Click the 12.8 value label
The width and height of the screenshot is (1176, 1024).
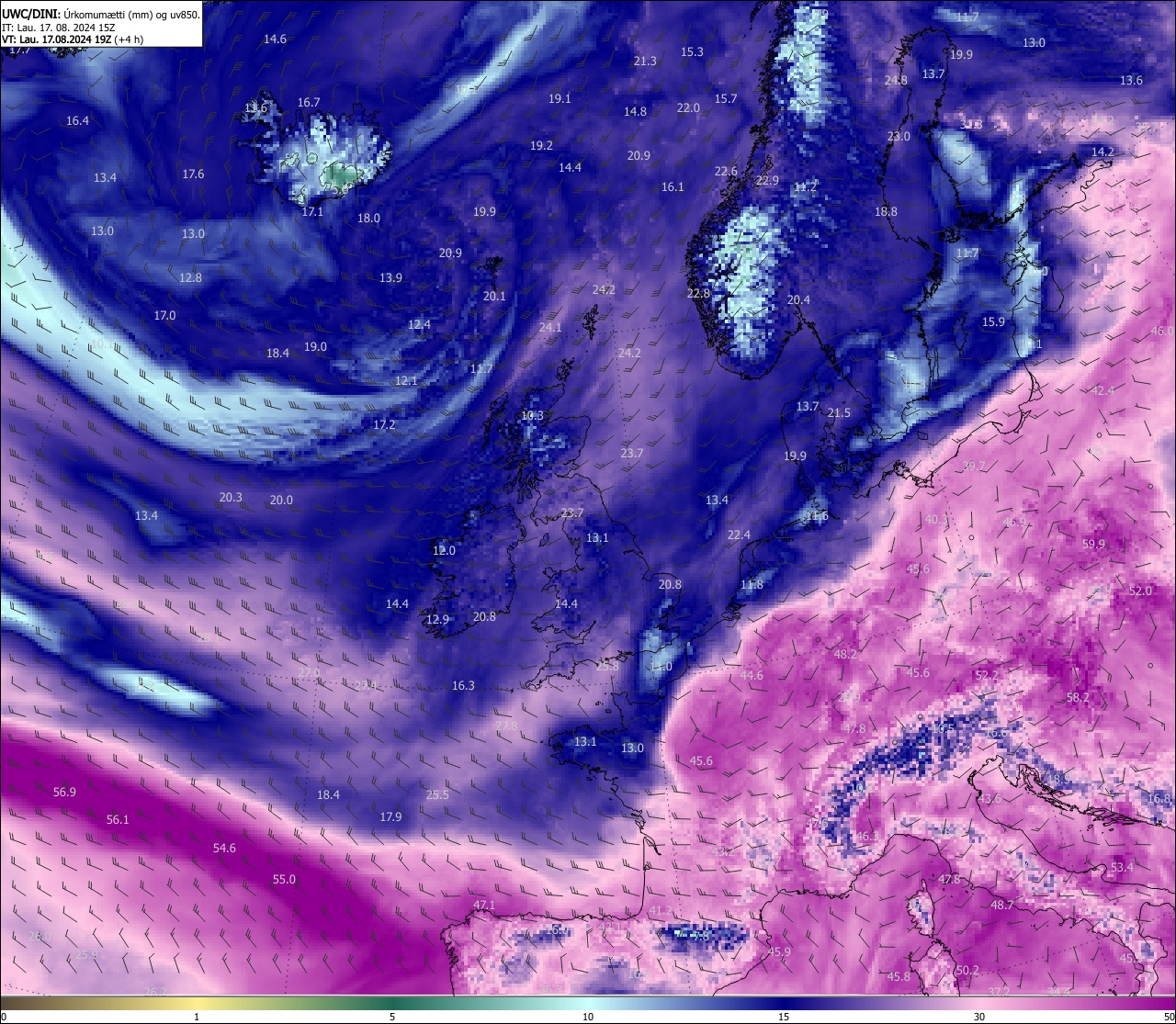[x=190, y=278]
